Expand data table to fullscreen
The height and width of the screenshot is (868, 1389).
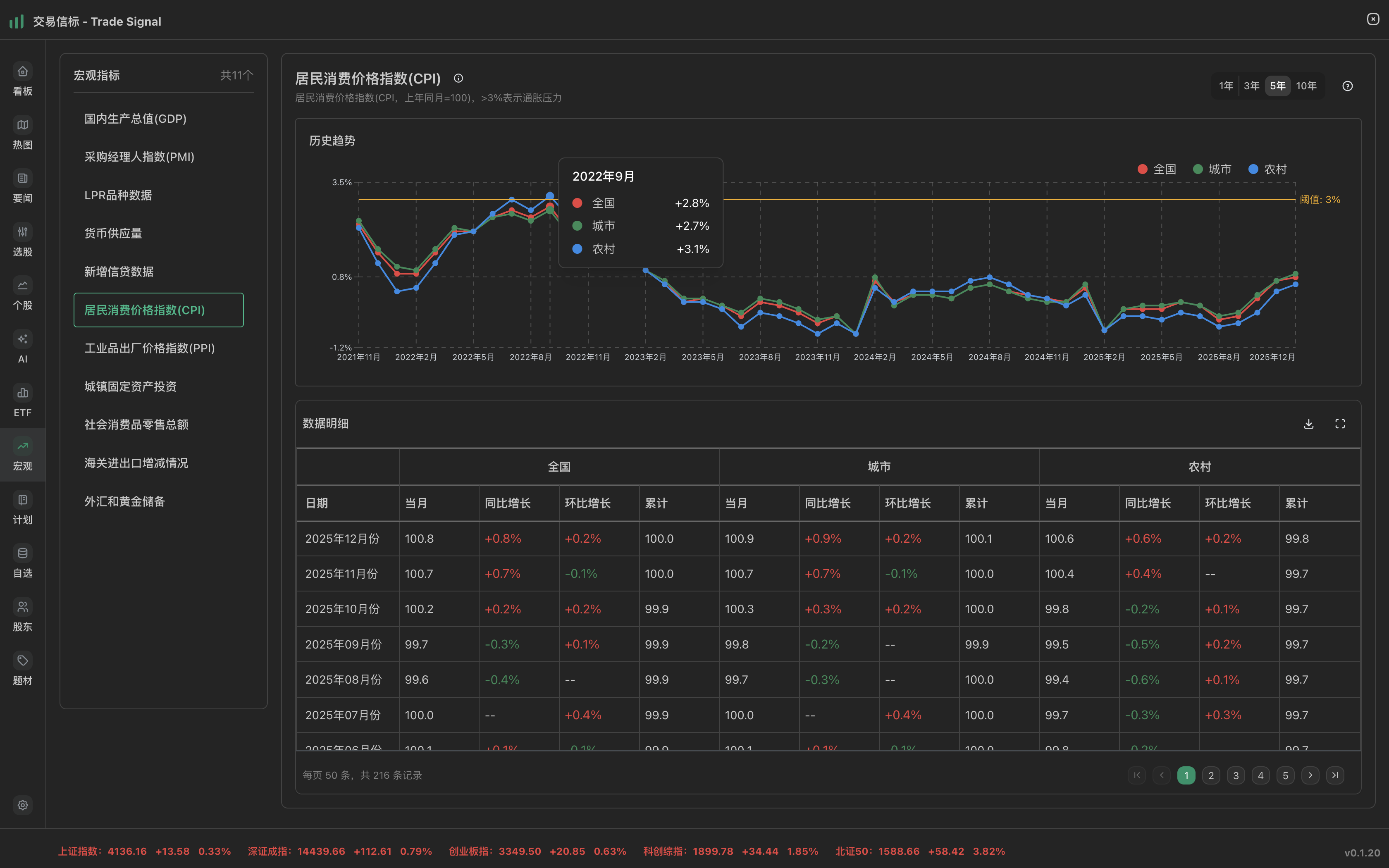[1340, 424]
